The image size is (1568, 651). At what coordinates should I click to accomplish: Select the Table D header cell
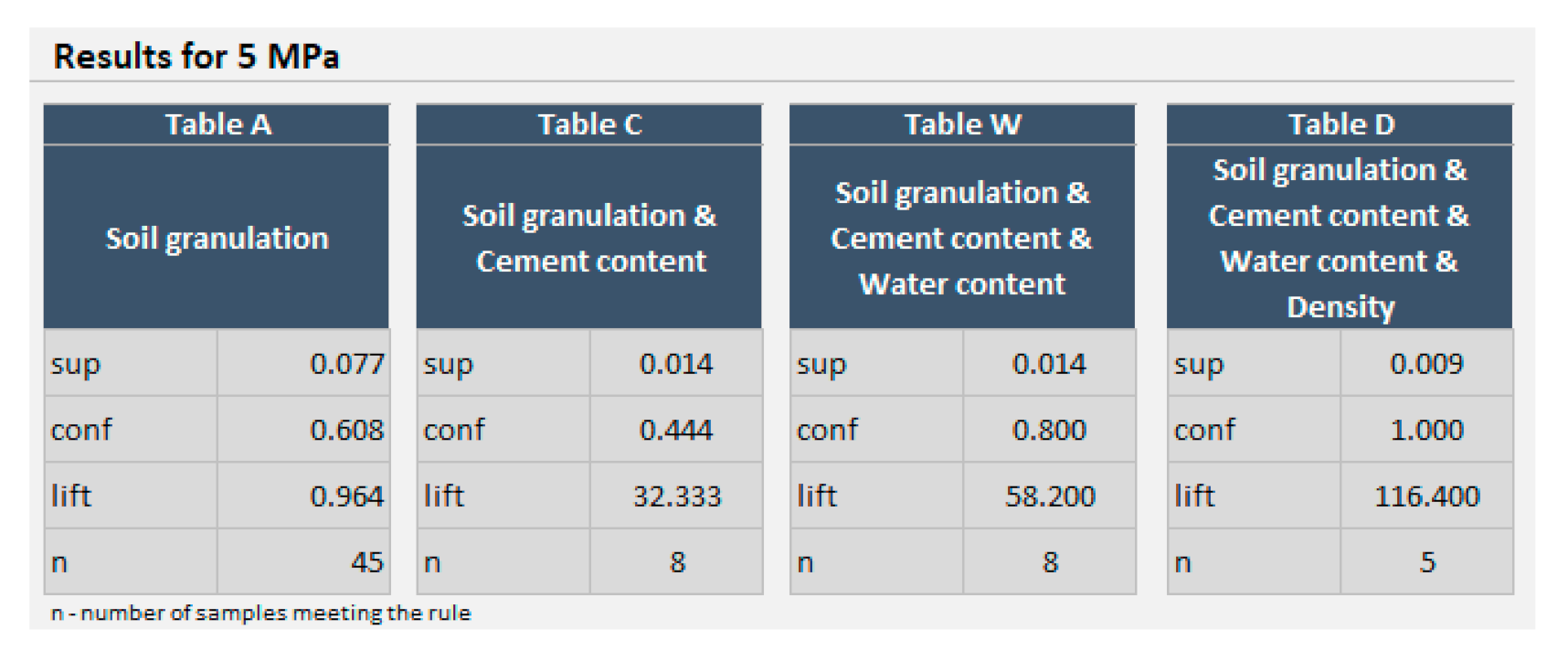pos(1340,124)
